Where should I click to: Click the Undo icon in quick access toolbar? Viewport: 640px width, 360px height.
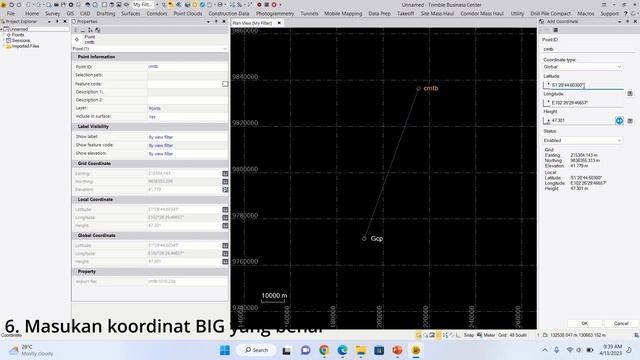(11, 5)
